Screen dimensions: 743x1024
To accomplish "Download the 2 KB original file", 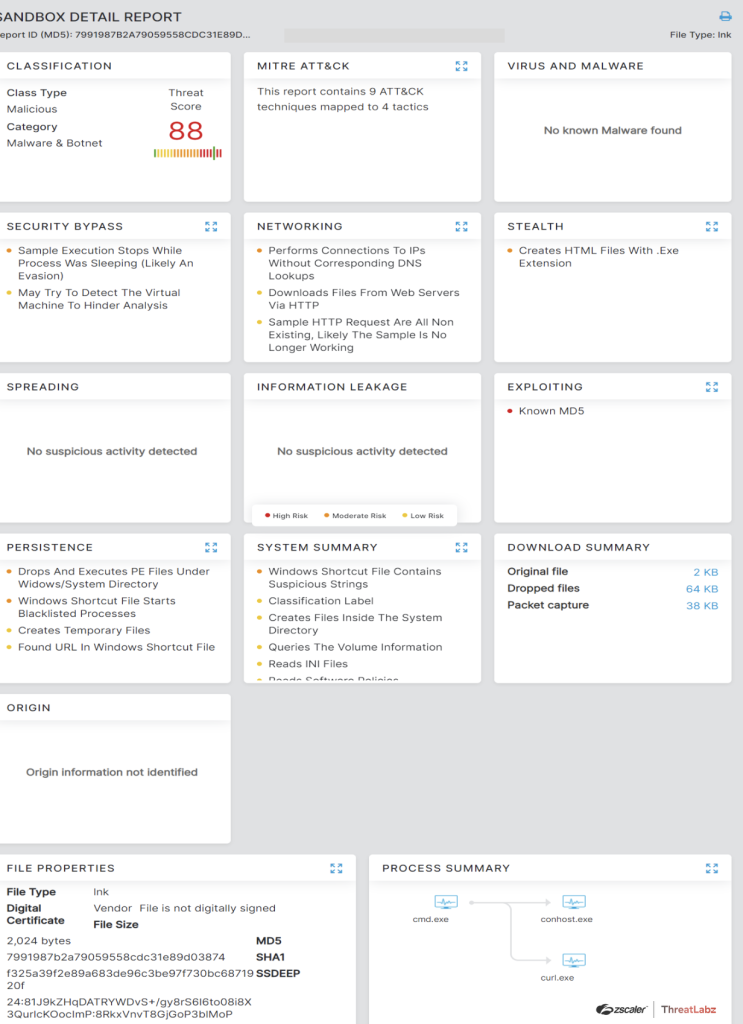I will (705, 572).
